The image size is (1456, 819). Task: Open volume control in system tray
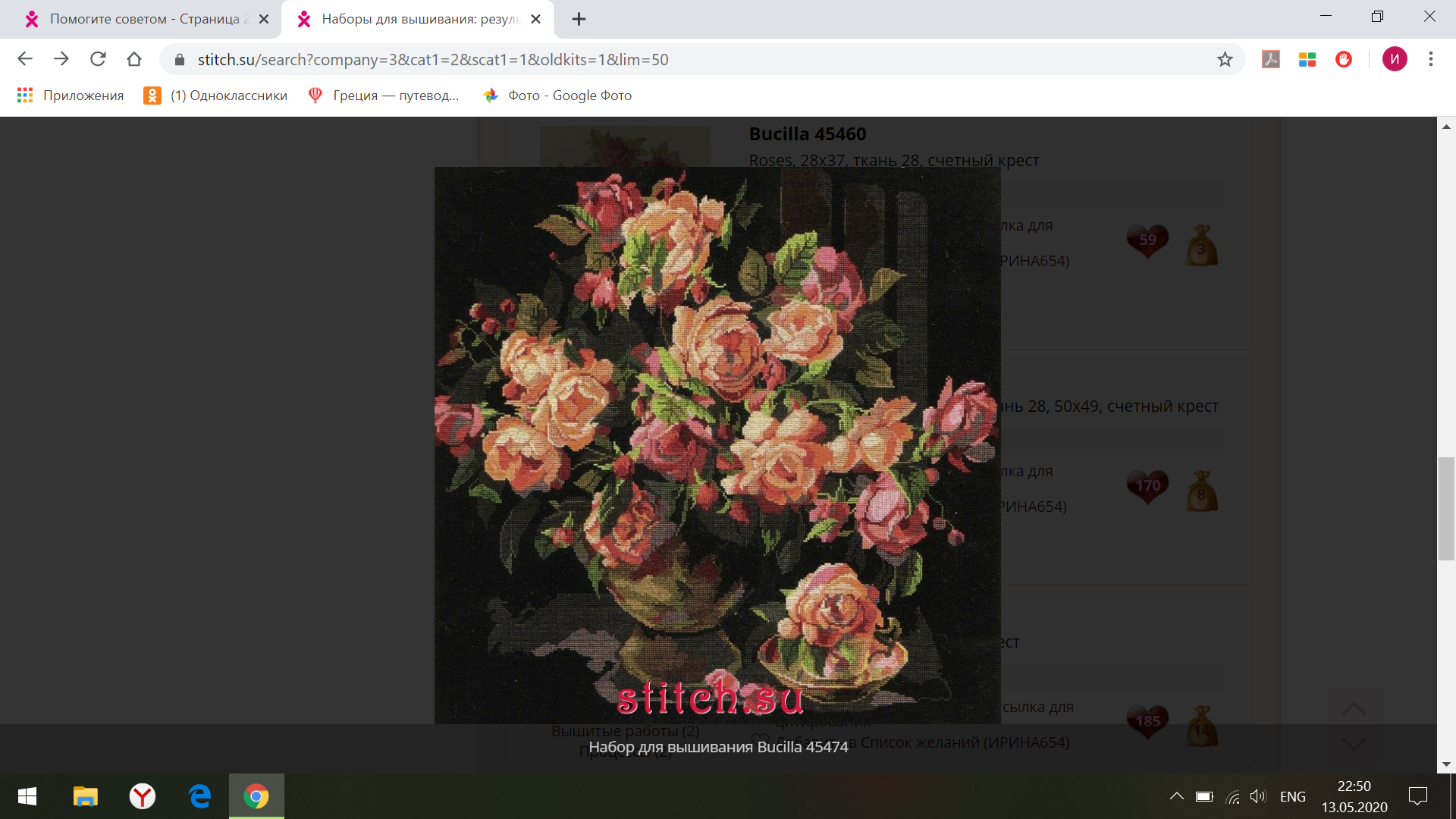click(1258, 796)
